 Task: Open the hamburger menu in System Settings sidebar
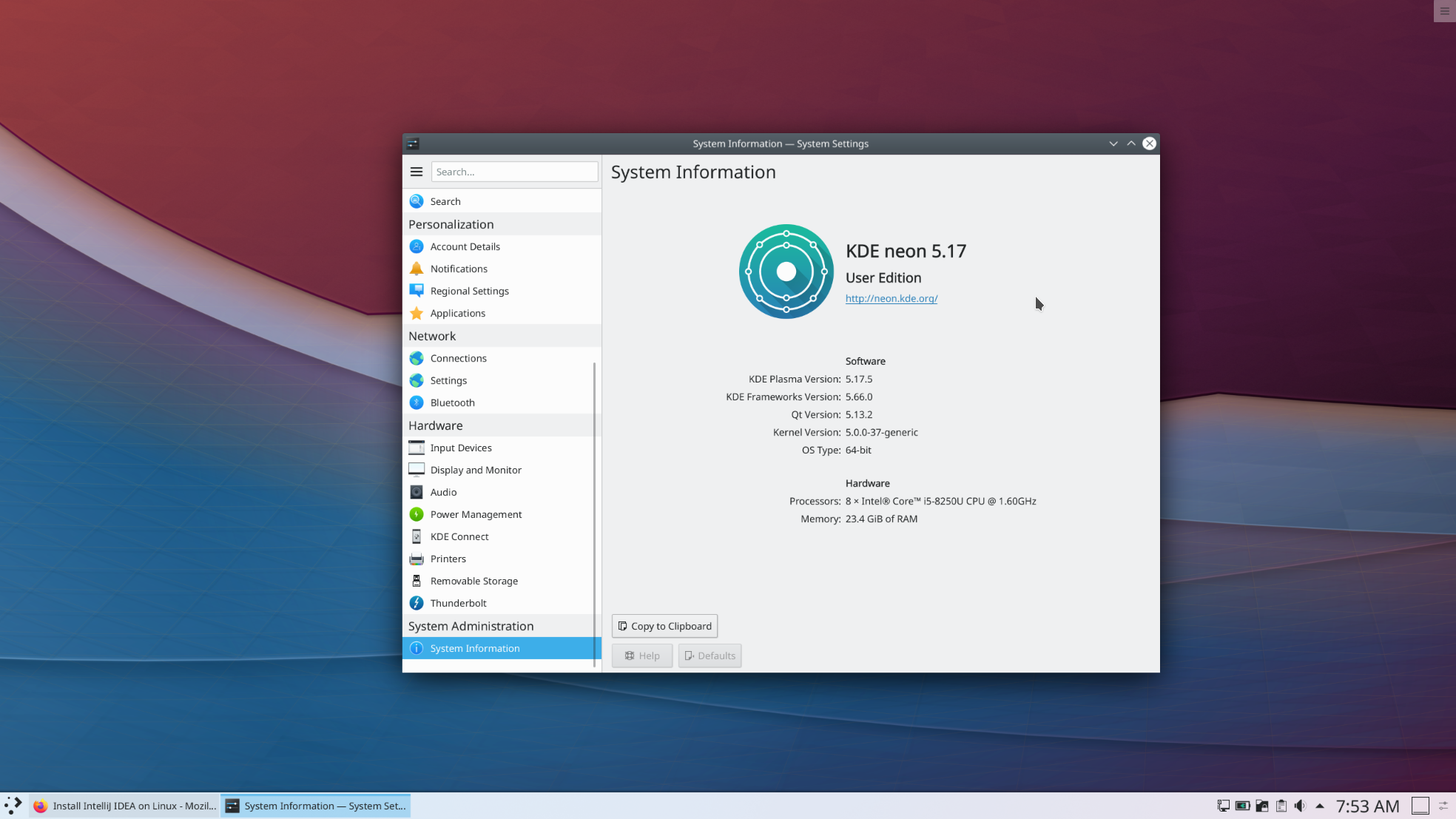point(417,172)
